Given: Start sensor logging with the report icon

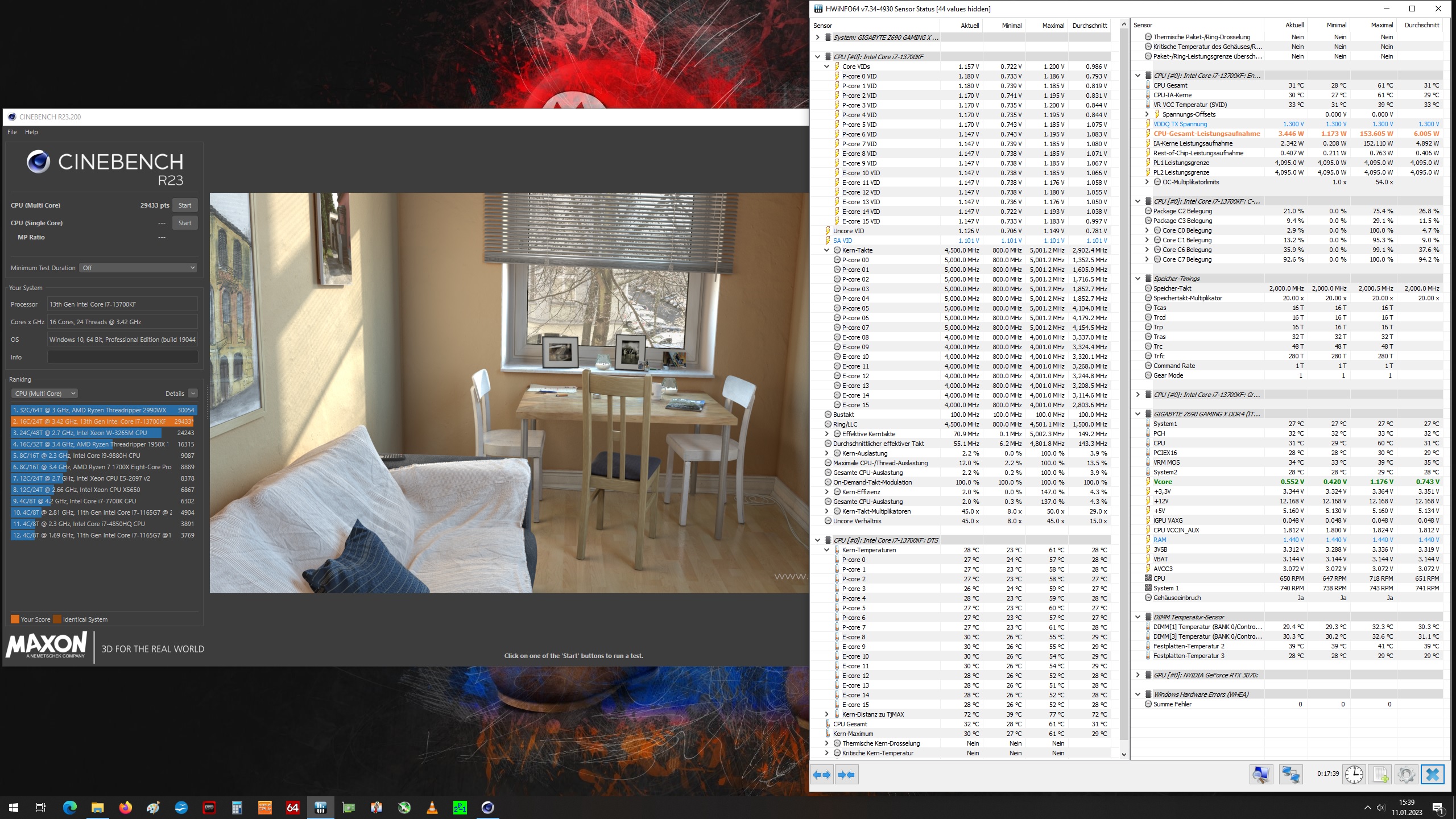Looking at the screenshot, I should tap(1380, 774).
